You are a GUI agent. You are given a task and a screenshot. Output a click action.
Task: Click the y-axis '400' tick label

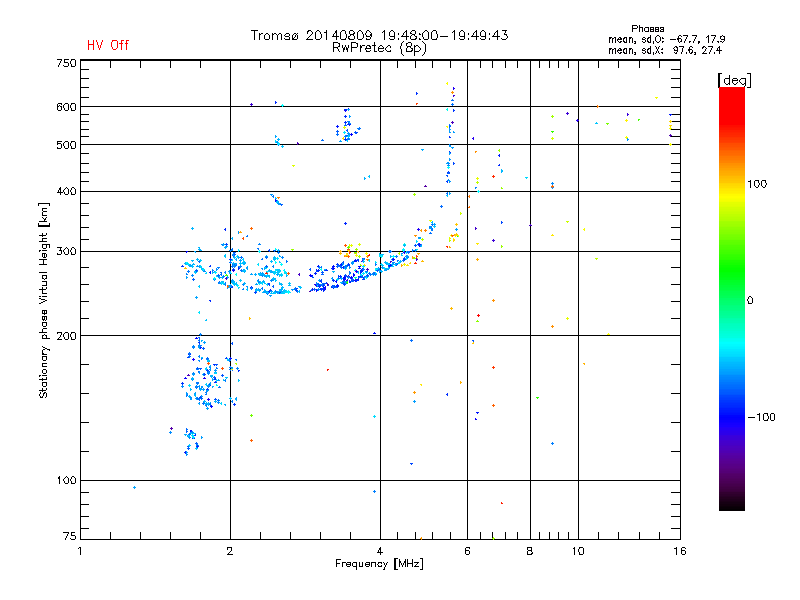point(66,191)
